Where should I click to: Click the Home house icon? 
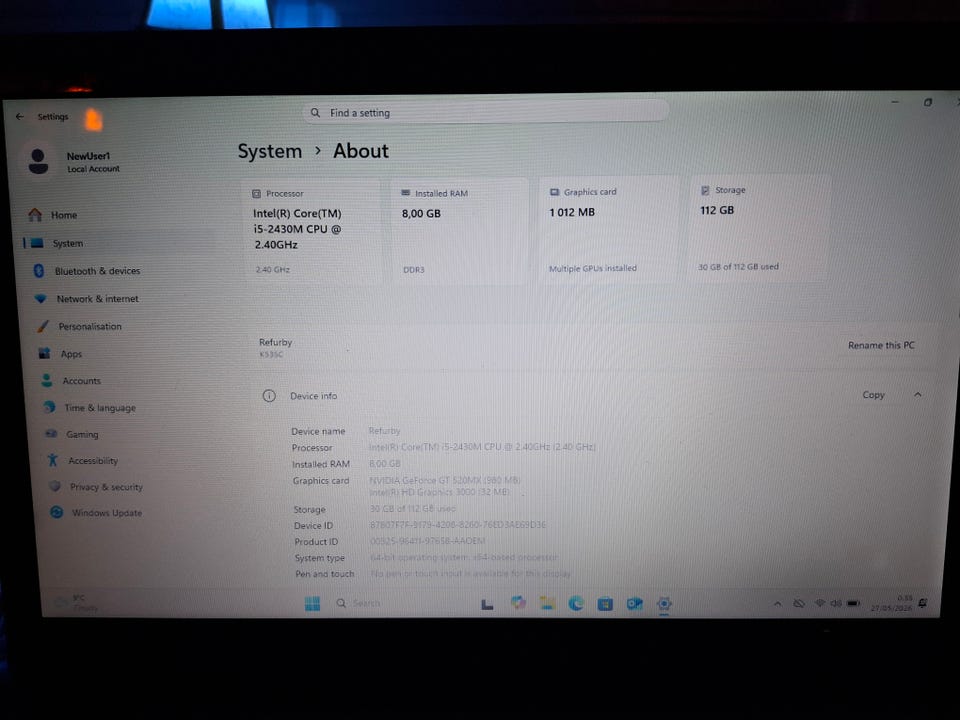(x=35, y=215)
